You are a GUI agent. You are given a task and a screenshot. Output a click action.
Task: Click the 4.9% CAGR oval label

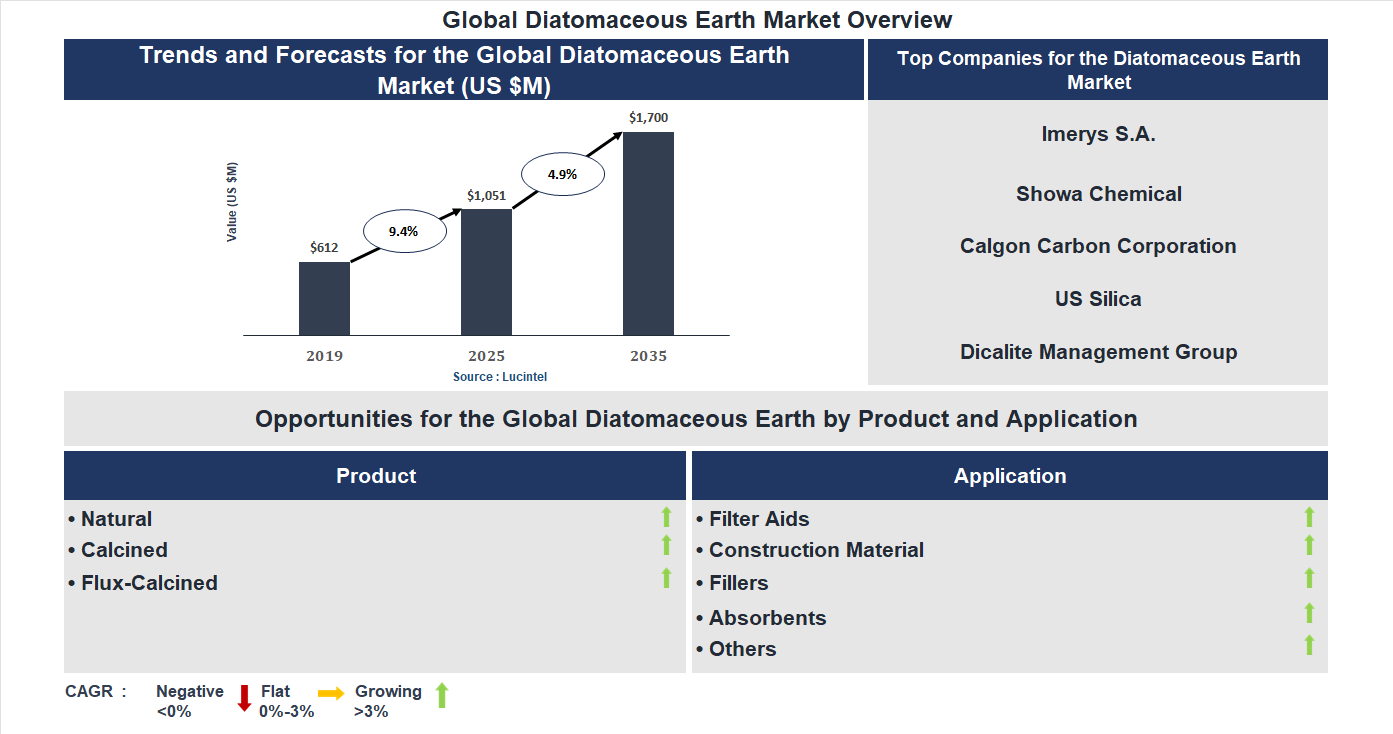561,174
